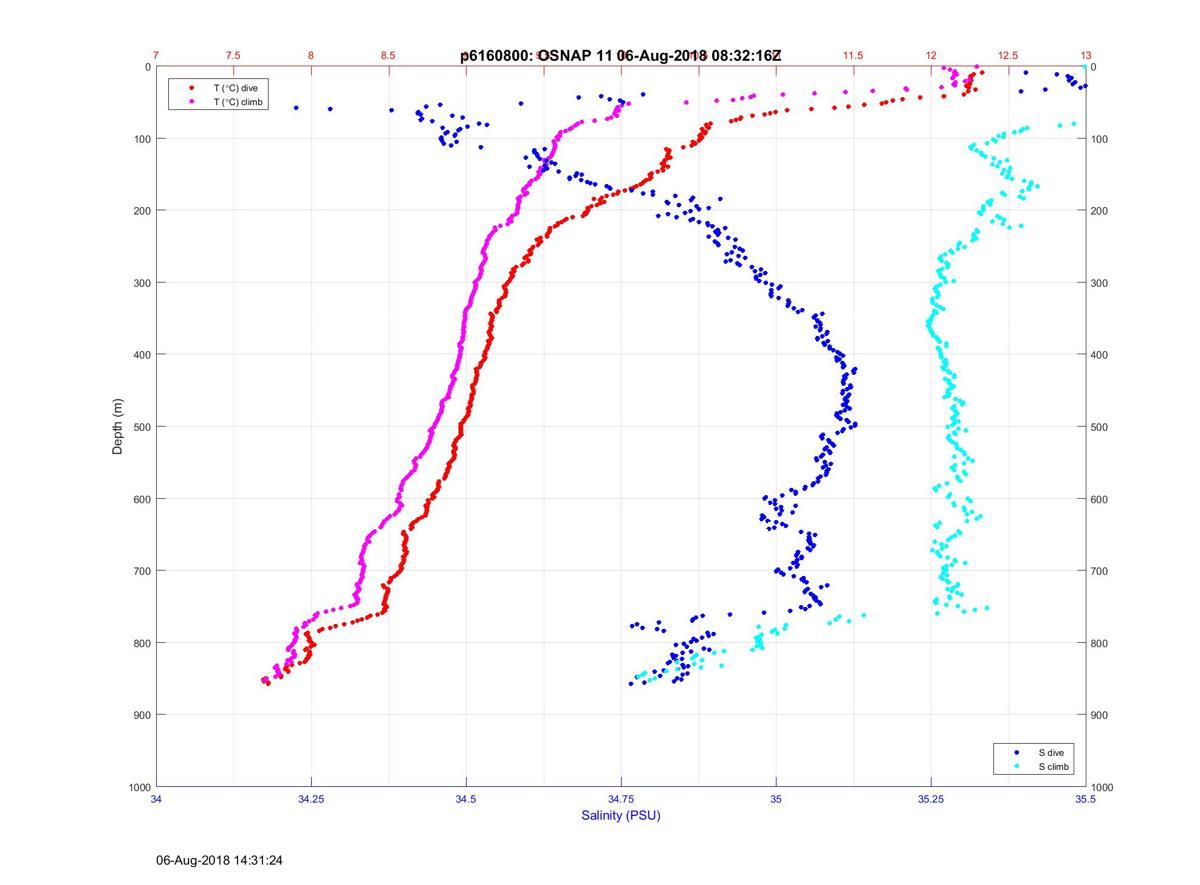Click salinity tick label '34.25'
The width and height of the screenshot is (1200, 885).
coord(311,799)
